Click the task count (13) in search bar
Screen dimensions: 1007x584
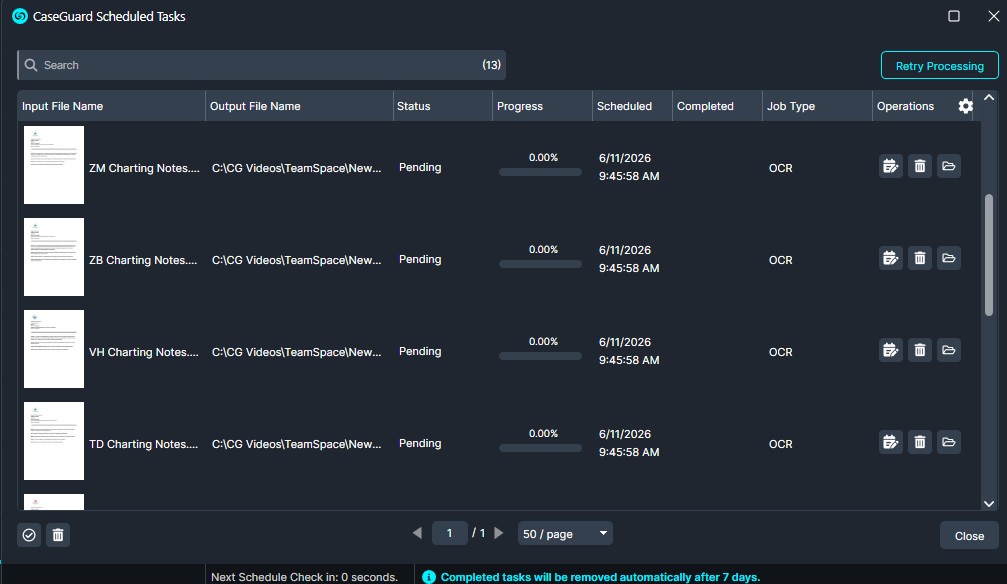(x=491, y=65)
